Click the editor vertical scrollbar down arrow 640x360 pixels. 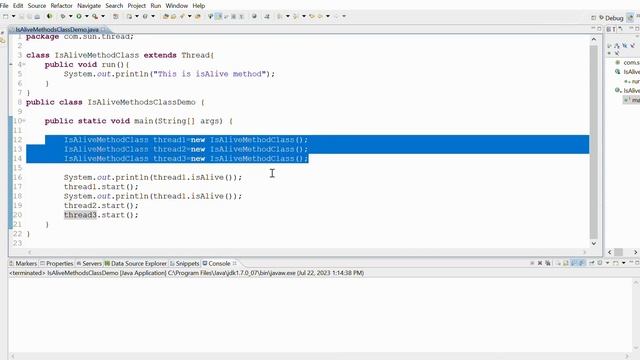593,243
